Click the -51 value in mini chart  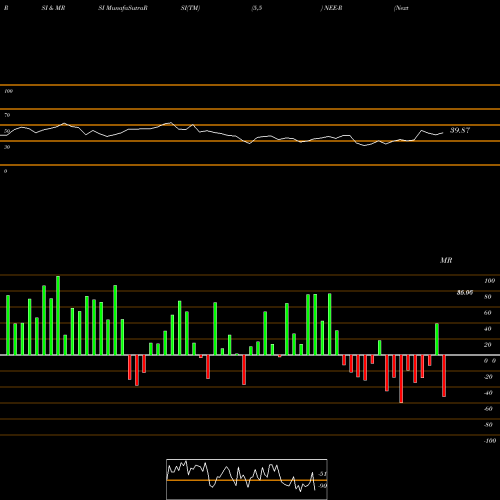pos(322,474)
